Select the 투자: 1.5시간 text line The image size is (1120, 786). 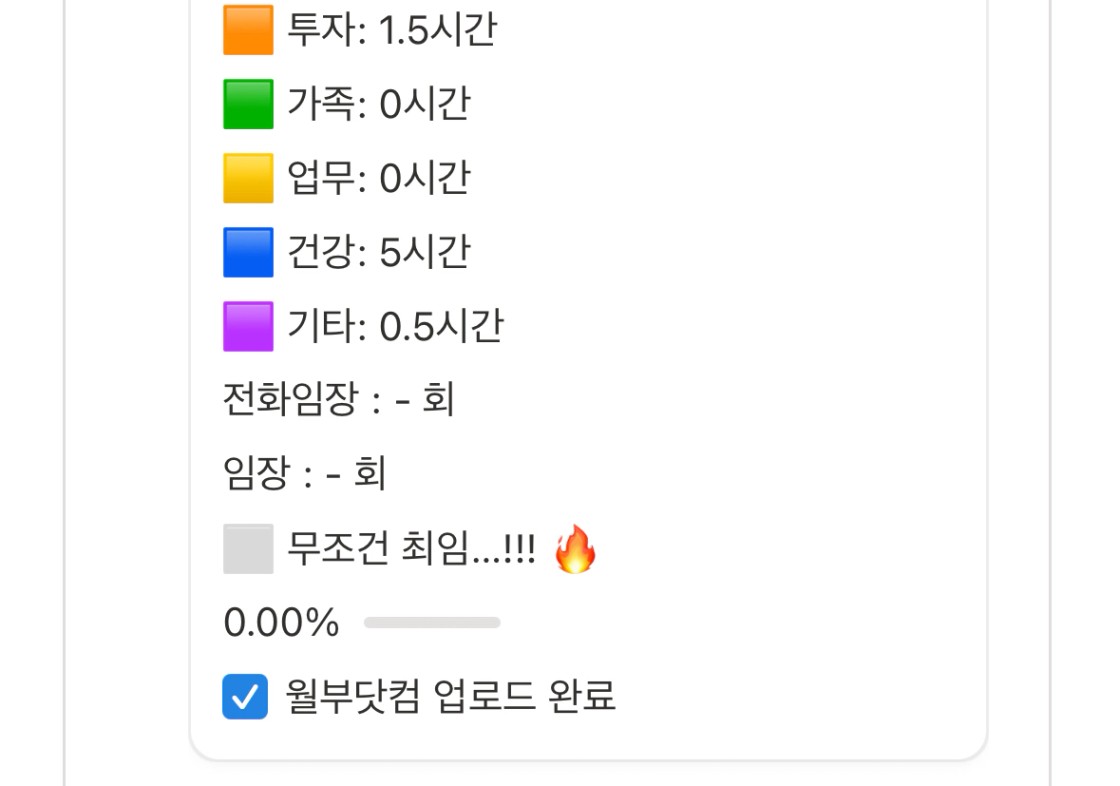391,30
